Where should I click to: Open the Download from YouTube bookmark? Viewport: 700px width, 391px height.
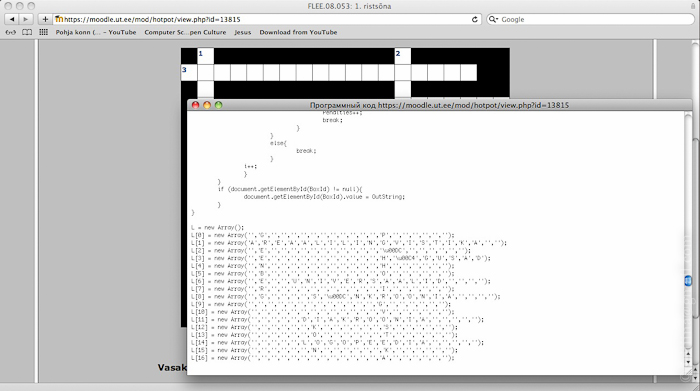[298, 32]
